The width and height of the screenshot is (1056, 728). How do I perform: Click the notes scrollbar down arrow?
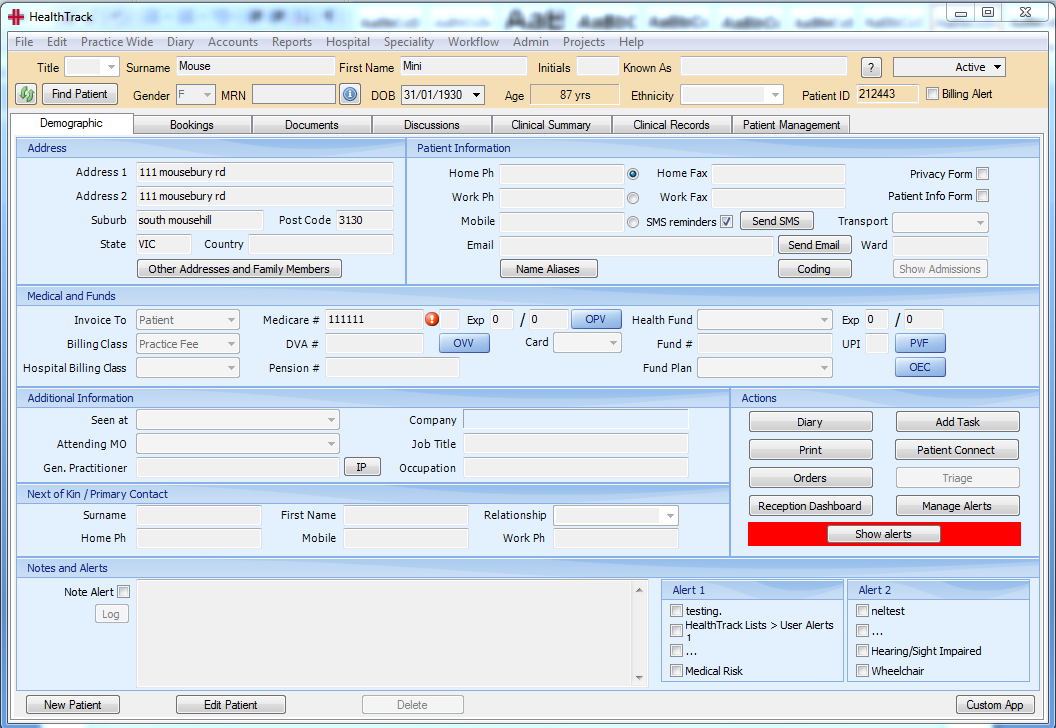click(x=639, y=678)
